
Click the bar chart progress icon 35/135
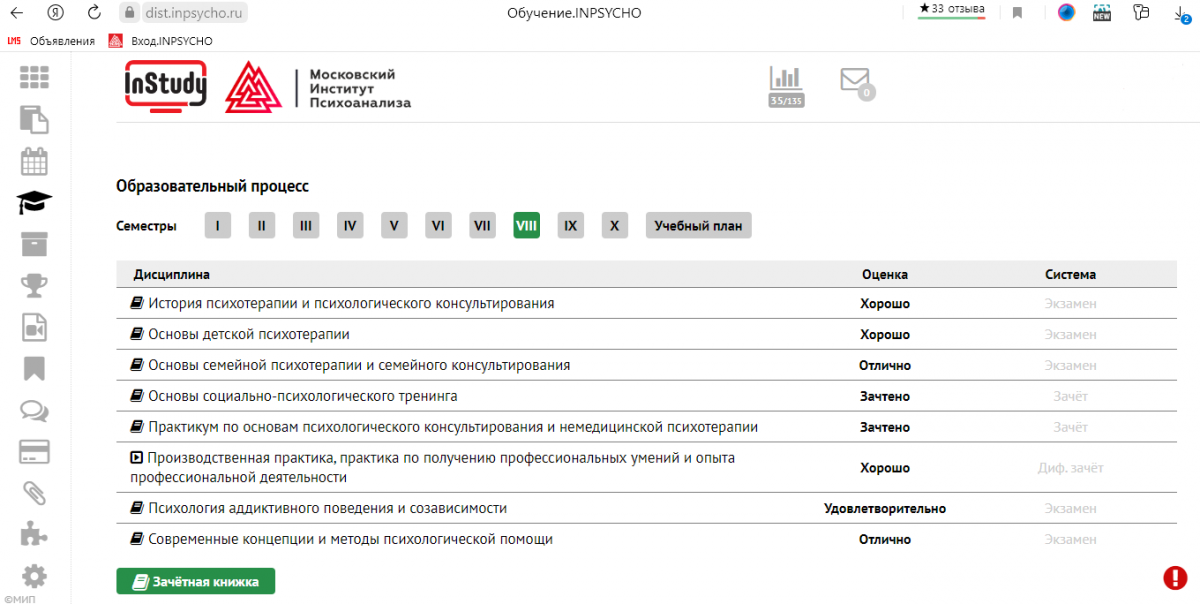point(786,85)
